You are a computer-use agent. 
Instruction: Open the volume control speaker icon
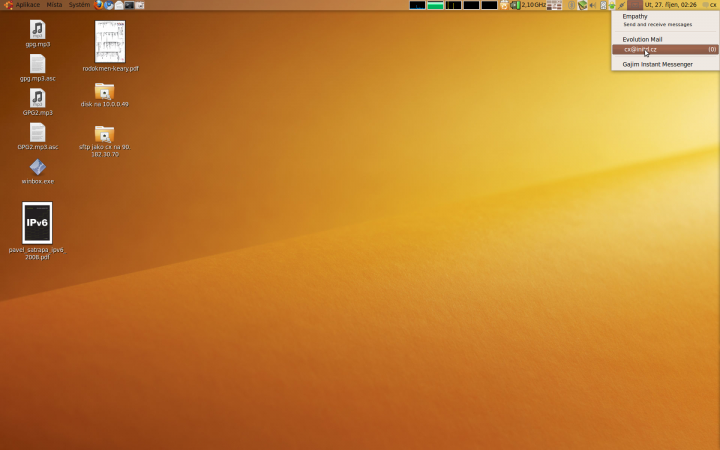coord(592,5)
